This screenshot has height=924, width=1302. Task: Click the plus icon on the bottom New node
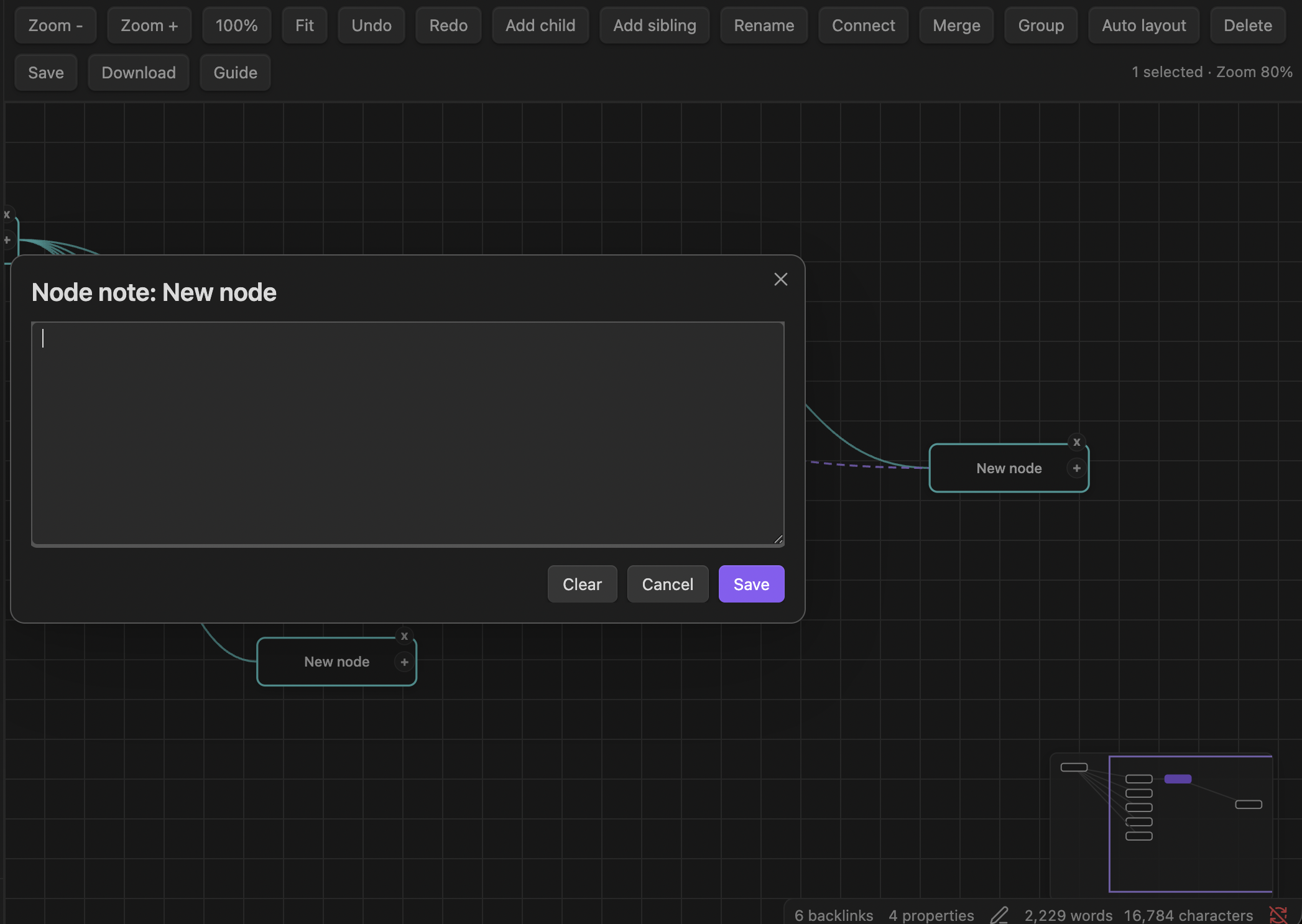pos(404,662)
